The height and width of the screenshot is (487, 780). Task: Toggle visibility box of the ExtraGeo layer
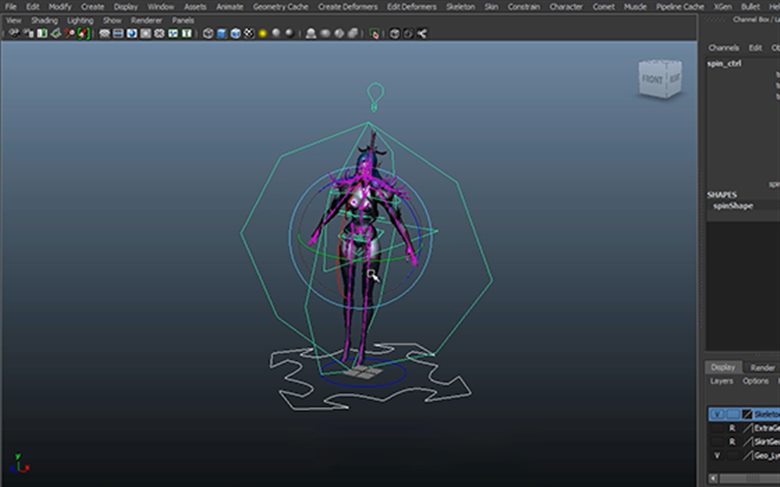click(x=717, y=428)
